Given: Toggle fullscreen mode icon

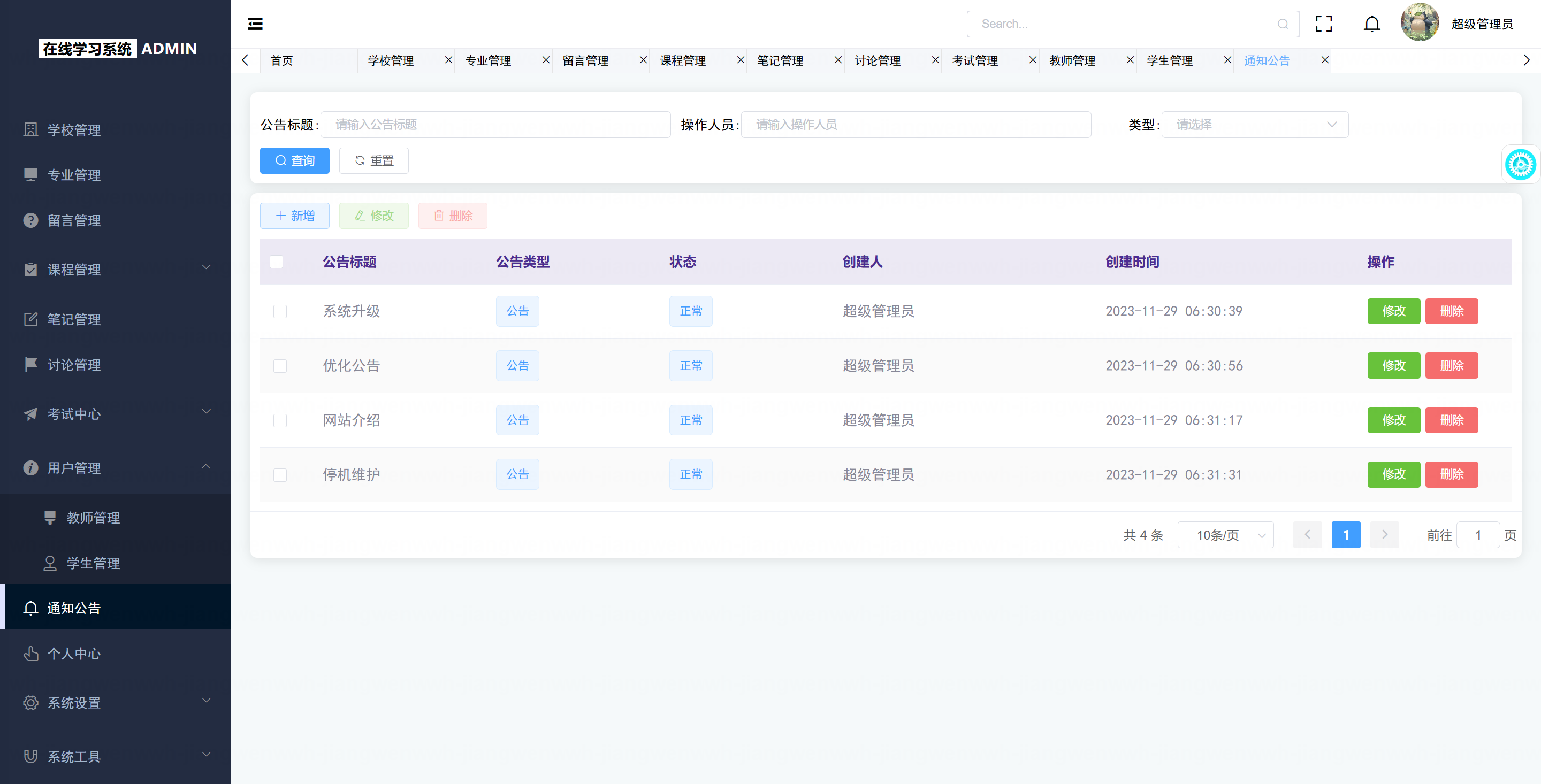Looking at the screenshot, I should point(1323,24).
